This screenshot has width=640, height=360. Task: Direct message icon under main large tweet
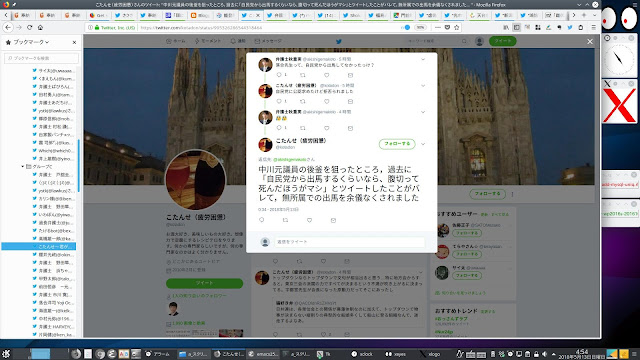333,220
